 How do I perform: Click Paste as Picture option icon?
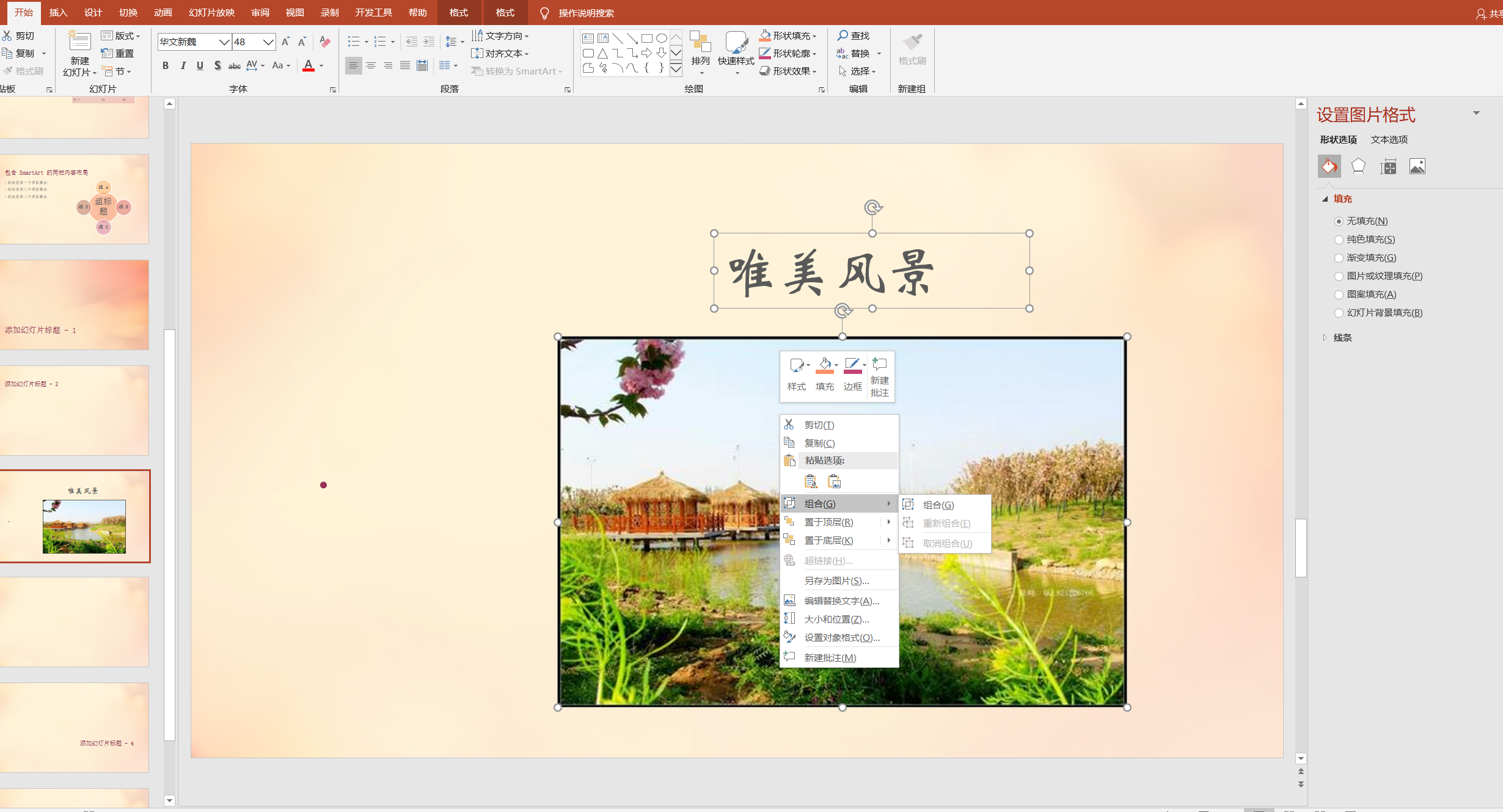coord(834,481)
